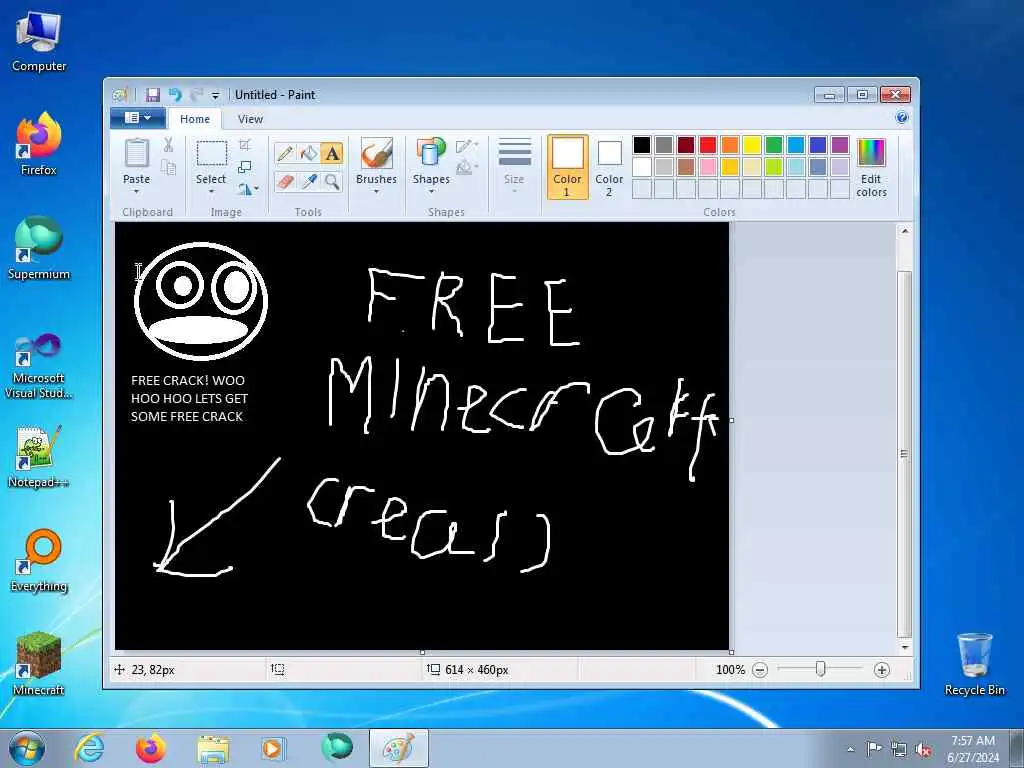Show hidden tray icons arrow

[x=850, y=749]
